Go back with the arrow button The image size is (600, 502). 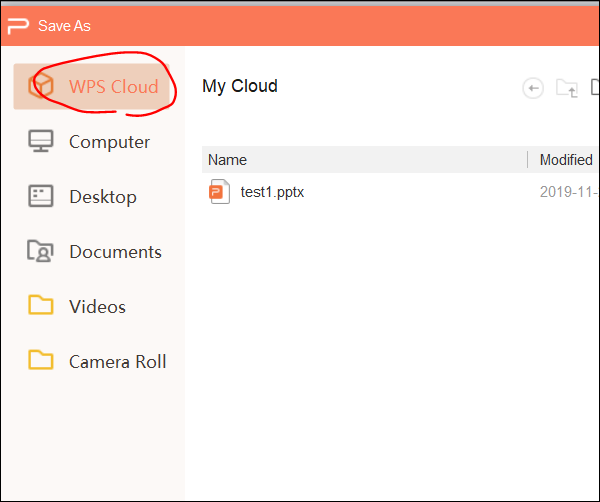tap(533, 88)
